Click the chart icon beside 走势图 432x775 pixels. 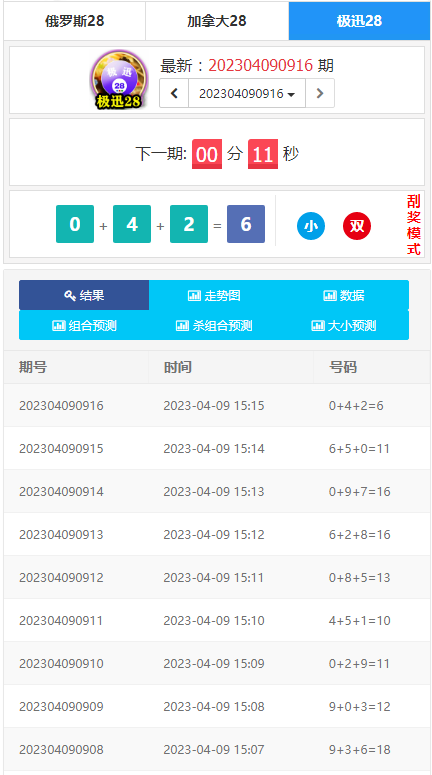click(x=194, y=296)
